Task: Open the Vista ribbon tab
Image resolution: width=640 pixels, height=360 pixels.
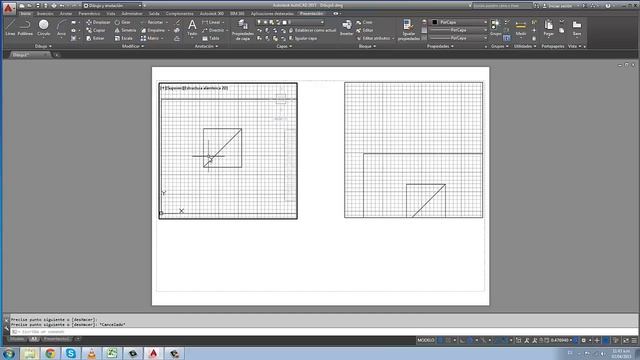Action: click(x=111, y=13)
